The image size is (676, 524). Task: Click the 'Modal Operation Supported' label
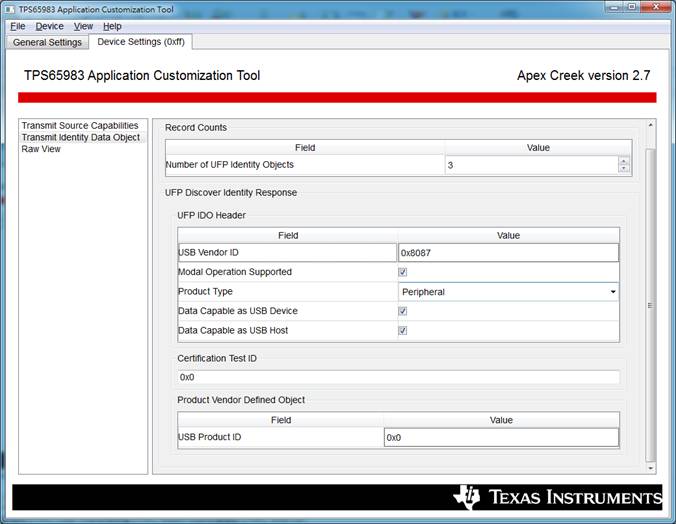pos(235,272)
